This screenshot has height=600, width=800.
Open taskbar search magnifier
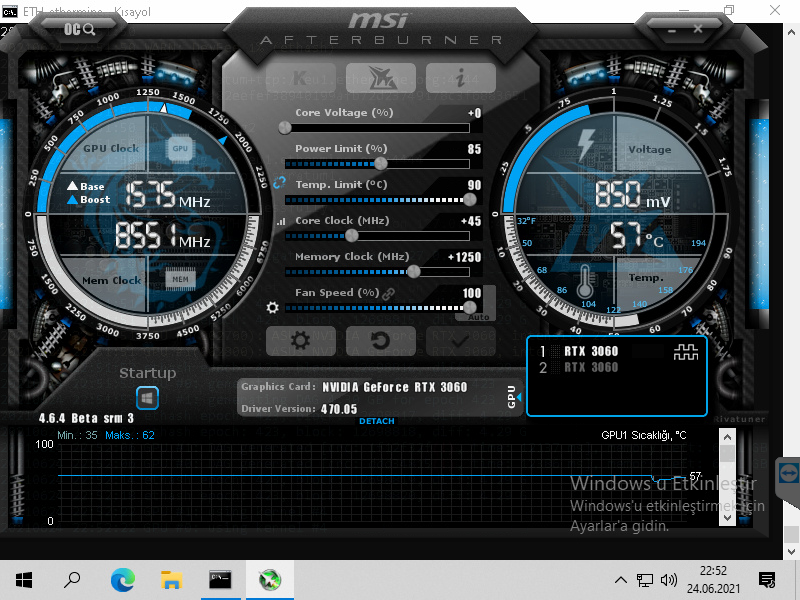pos(72,580)
